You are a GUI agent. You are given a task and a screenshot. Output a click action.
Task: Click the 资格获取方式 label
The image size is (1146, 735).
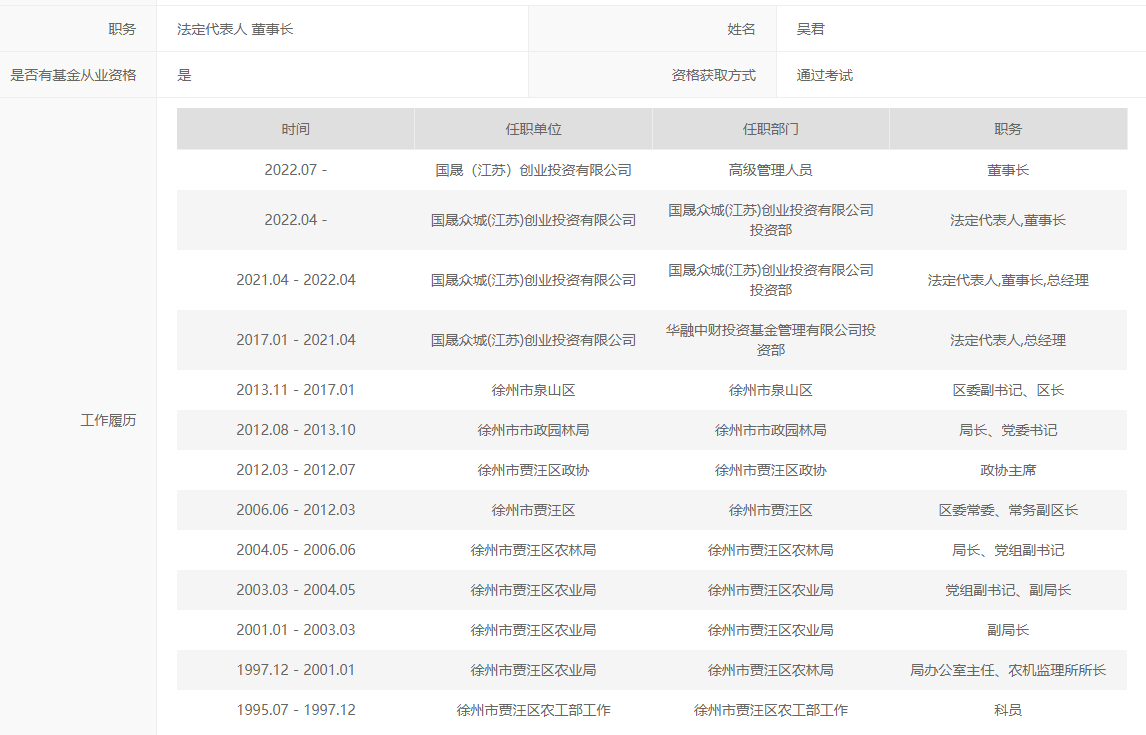pyautogui.click(x=713, y=75)
